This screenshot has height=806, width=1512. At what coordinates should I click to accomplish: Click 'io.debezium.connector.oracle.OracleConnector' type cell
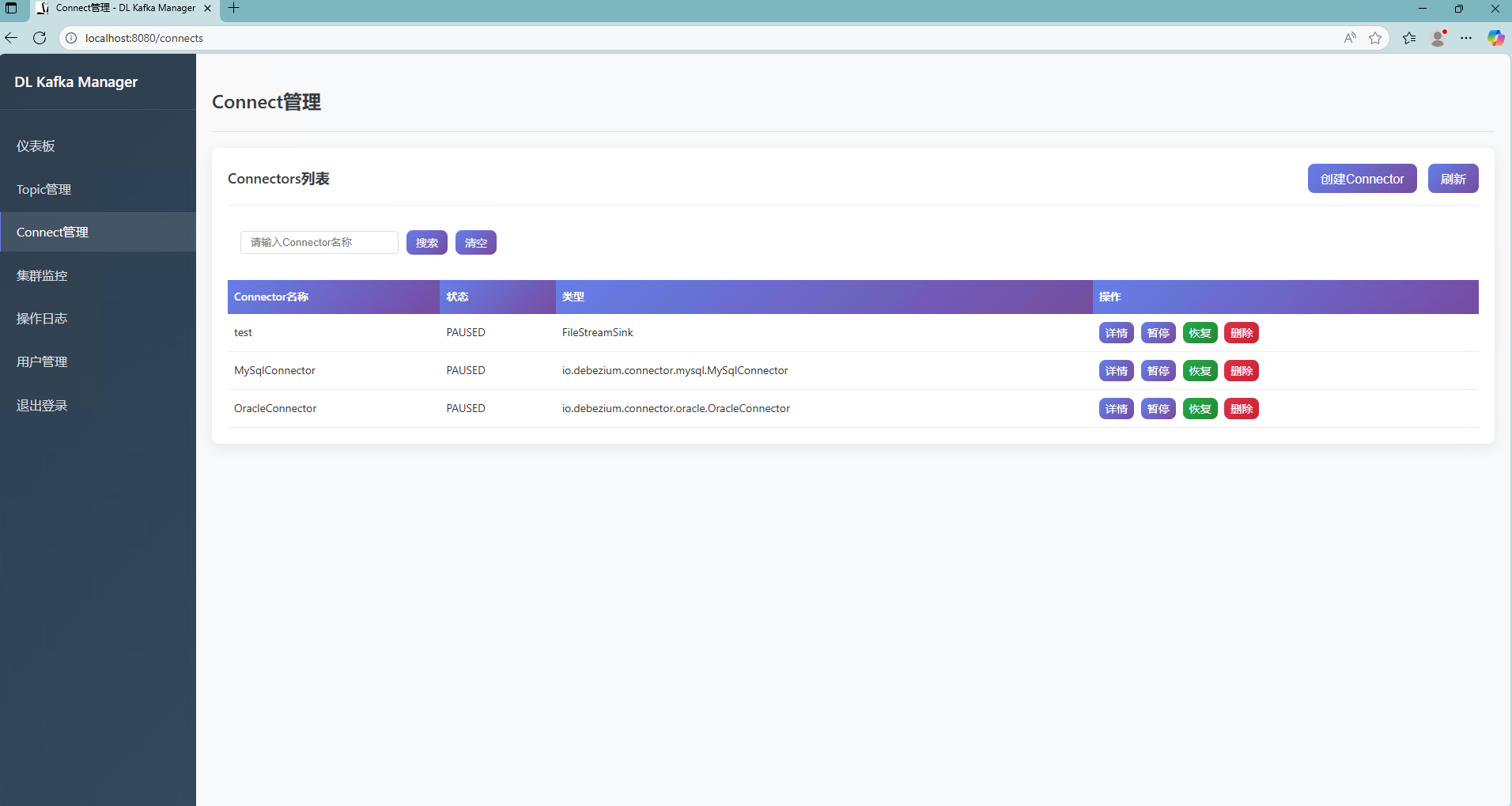(x=824, y=409)
